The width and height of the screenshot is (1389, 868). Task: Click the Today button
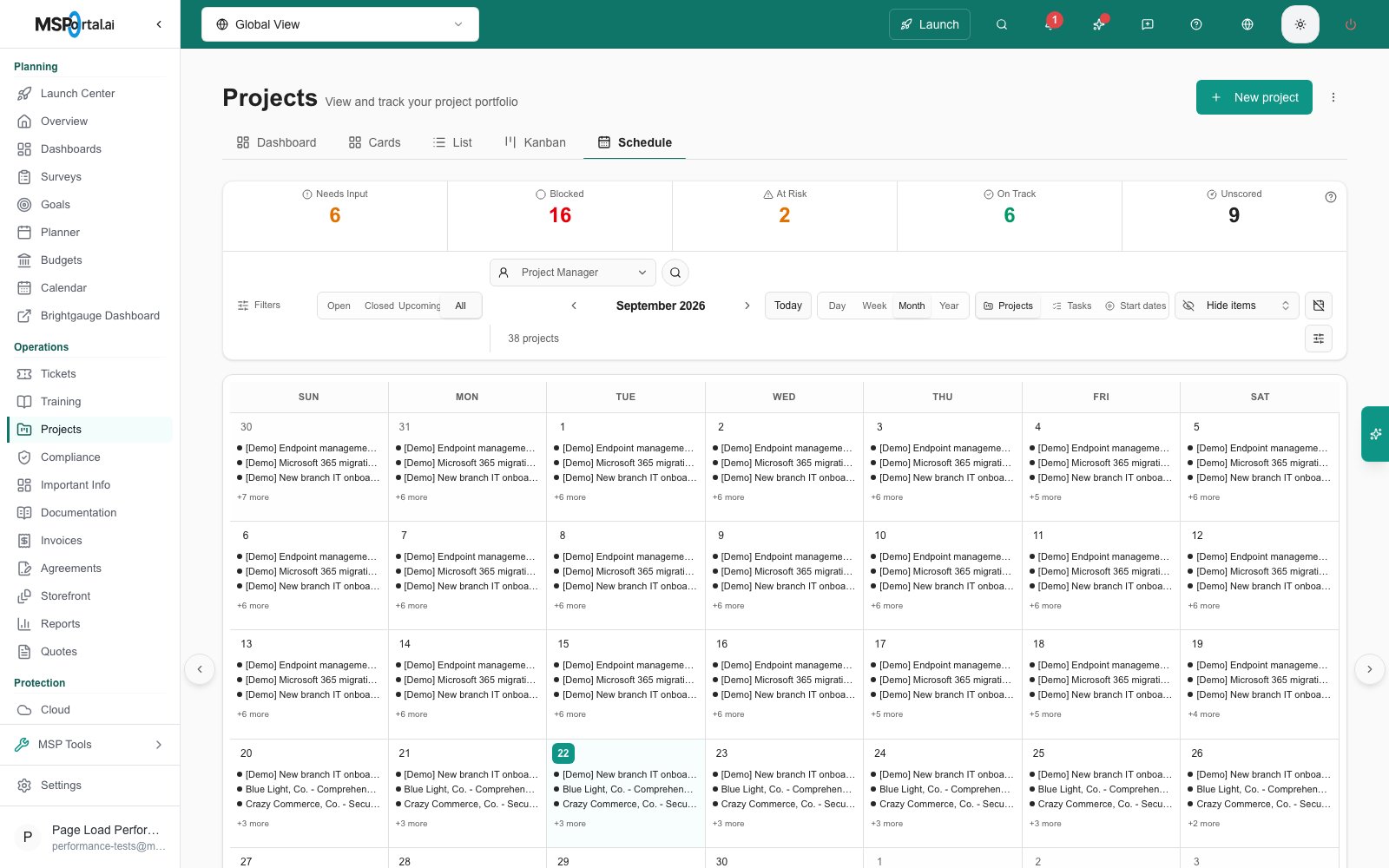point(788,306)
